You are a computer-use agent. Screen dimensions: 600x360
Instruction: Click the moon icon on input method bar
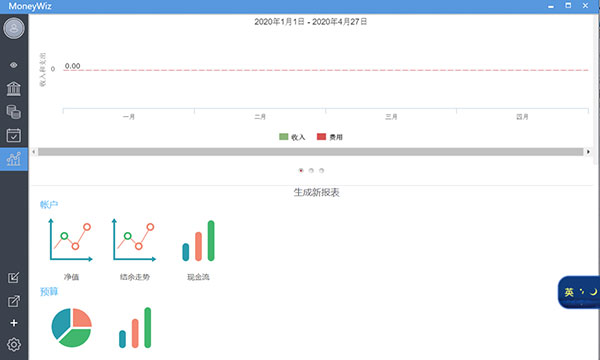click(x=593, y=292)
